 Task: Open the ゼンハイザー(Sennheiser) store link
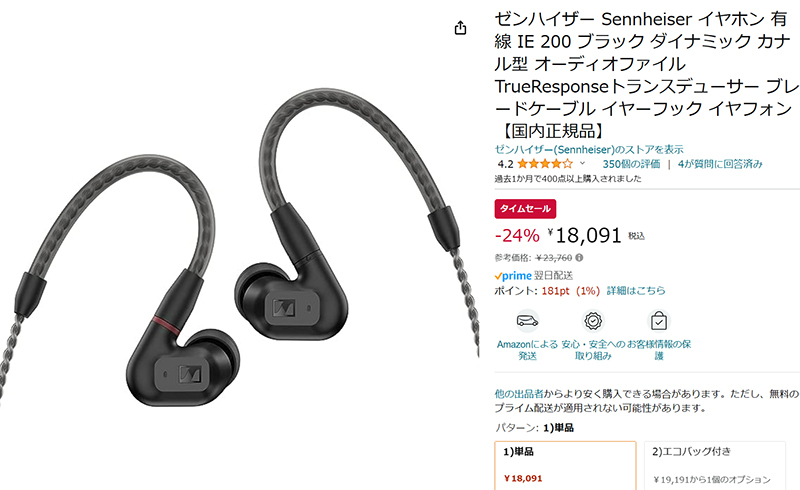pos(589,150)
